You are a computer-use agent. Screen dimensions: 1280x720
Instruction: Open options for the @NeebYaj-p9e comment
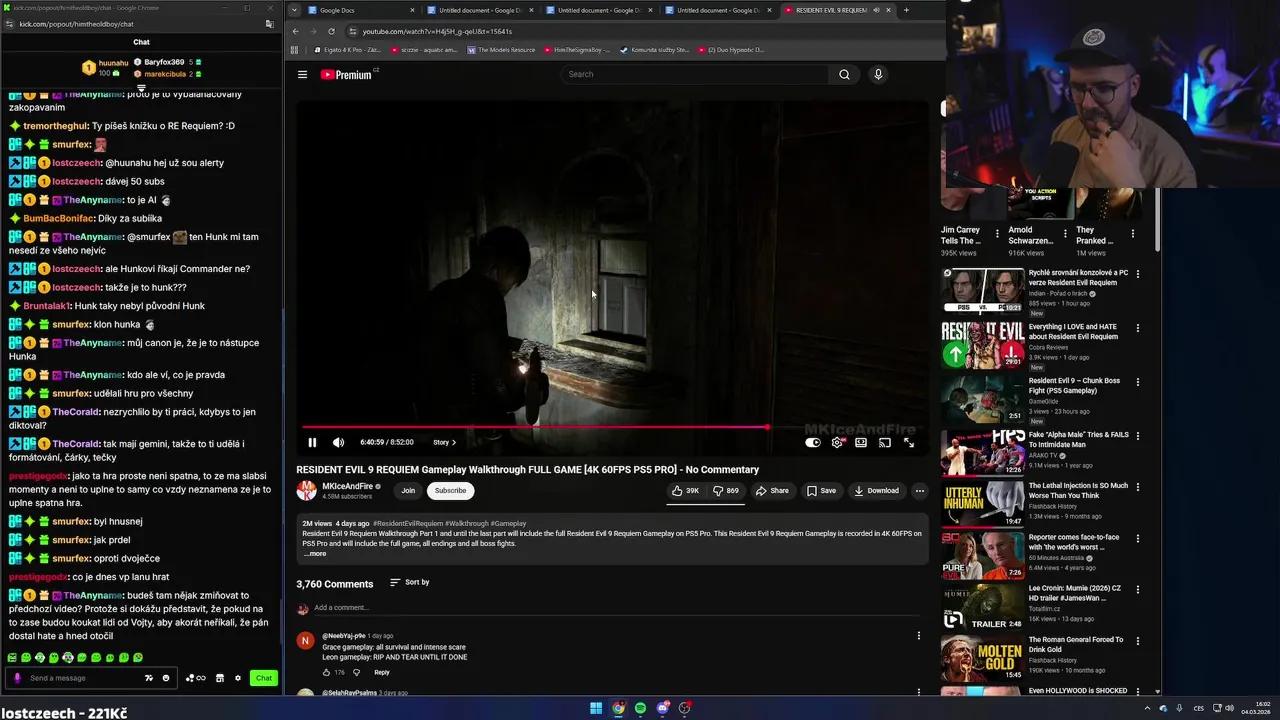pos(919,635)
